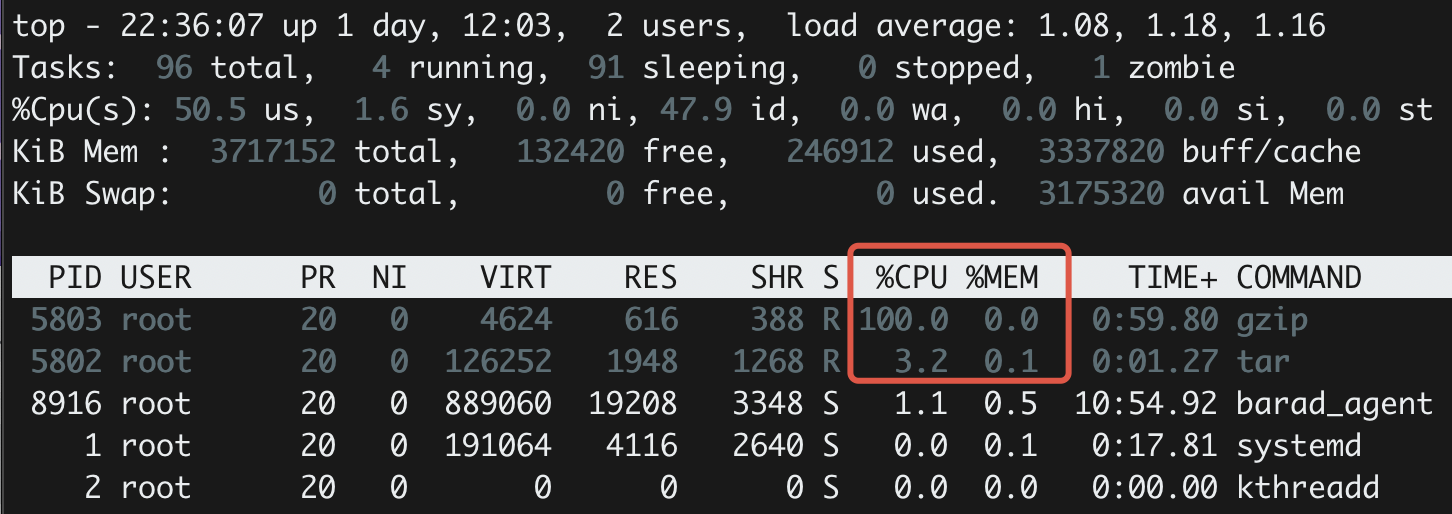Select the gzip process row

coord(726,320)
